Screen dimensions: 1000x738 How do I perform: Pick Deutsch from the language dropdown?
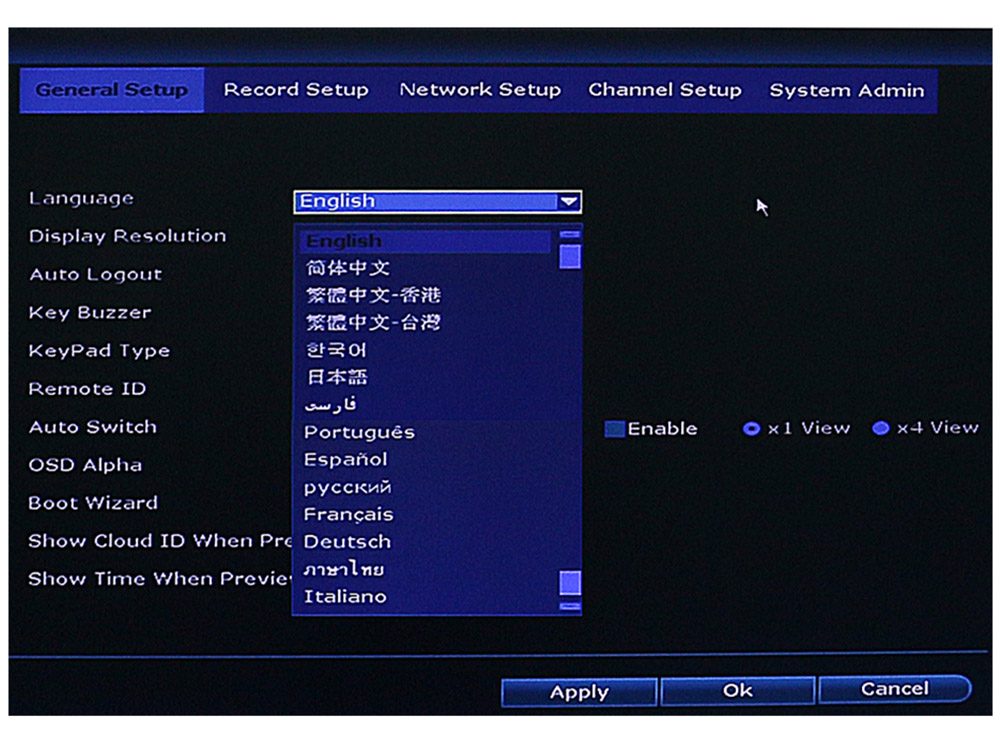pos(347,541)
